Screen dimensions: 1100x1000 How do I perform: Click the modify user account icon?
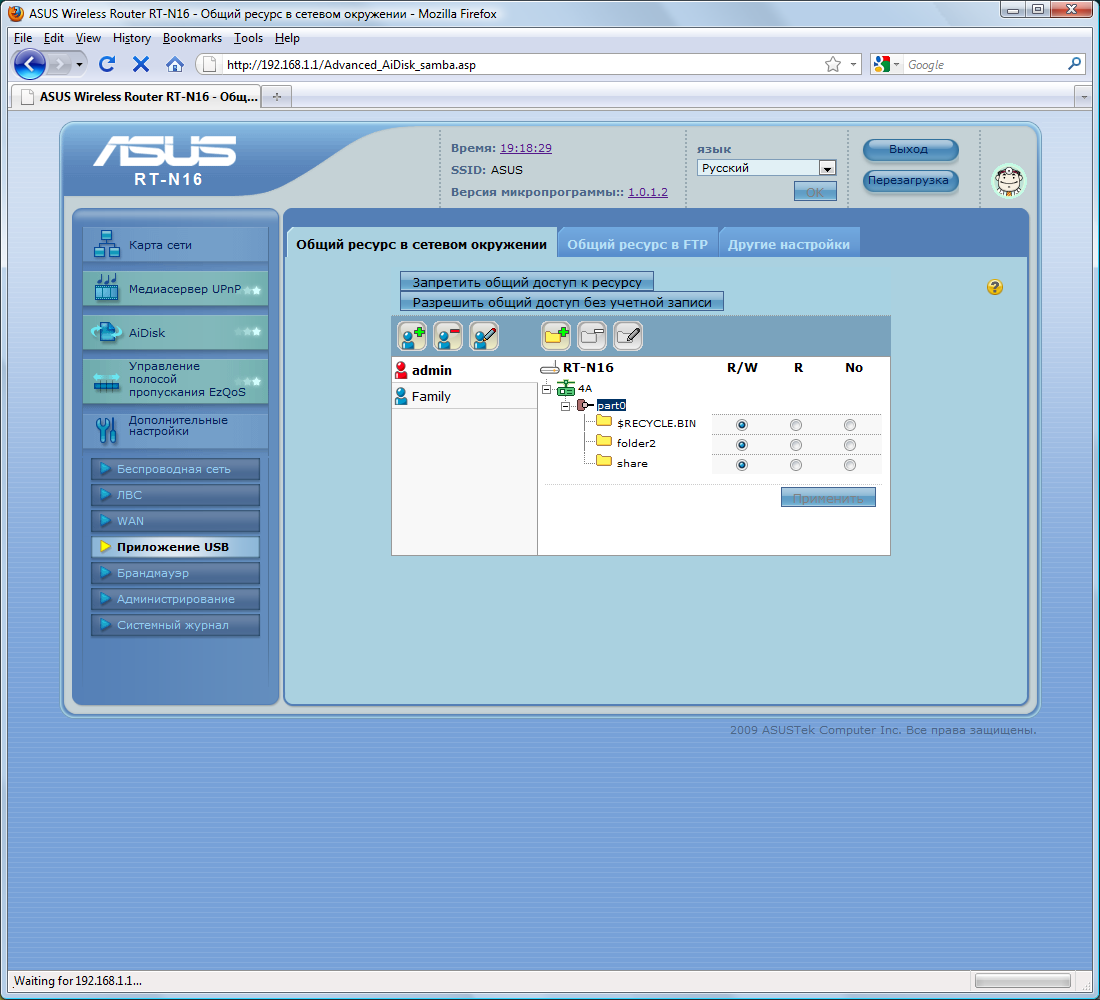pos(484,336)
